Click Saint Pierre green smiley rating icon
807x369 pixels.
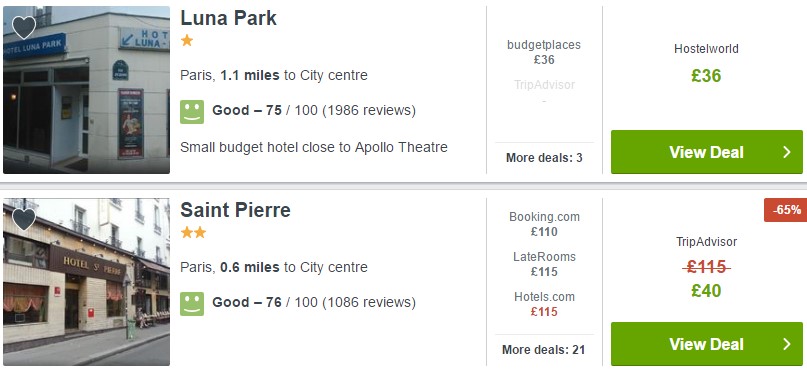tap(192, 304)
